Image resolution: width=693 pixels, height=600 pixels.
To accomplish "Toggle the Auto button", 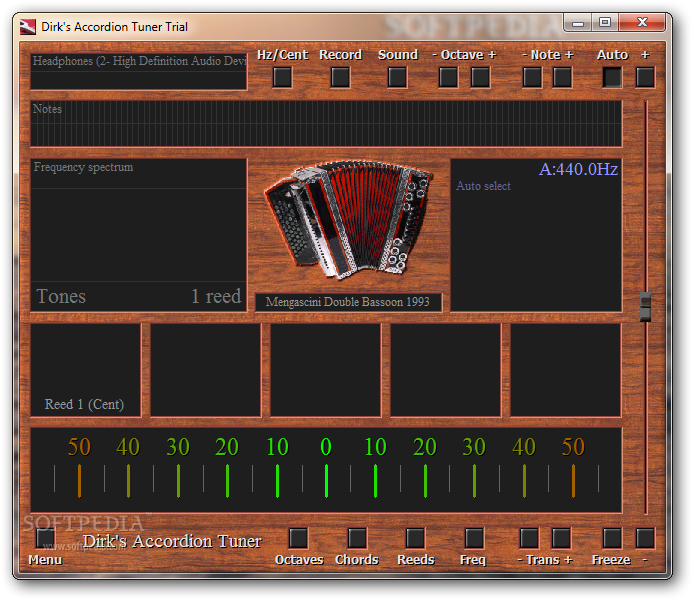I will point(612,77).
